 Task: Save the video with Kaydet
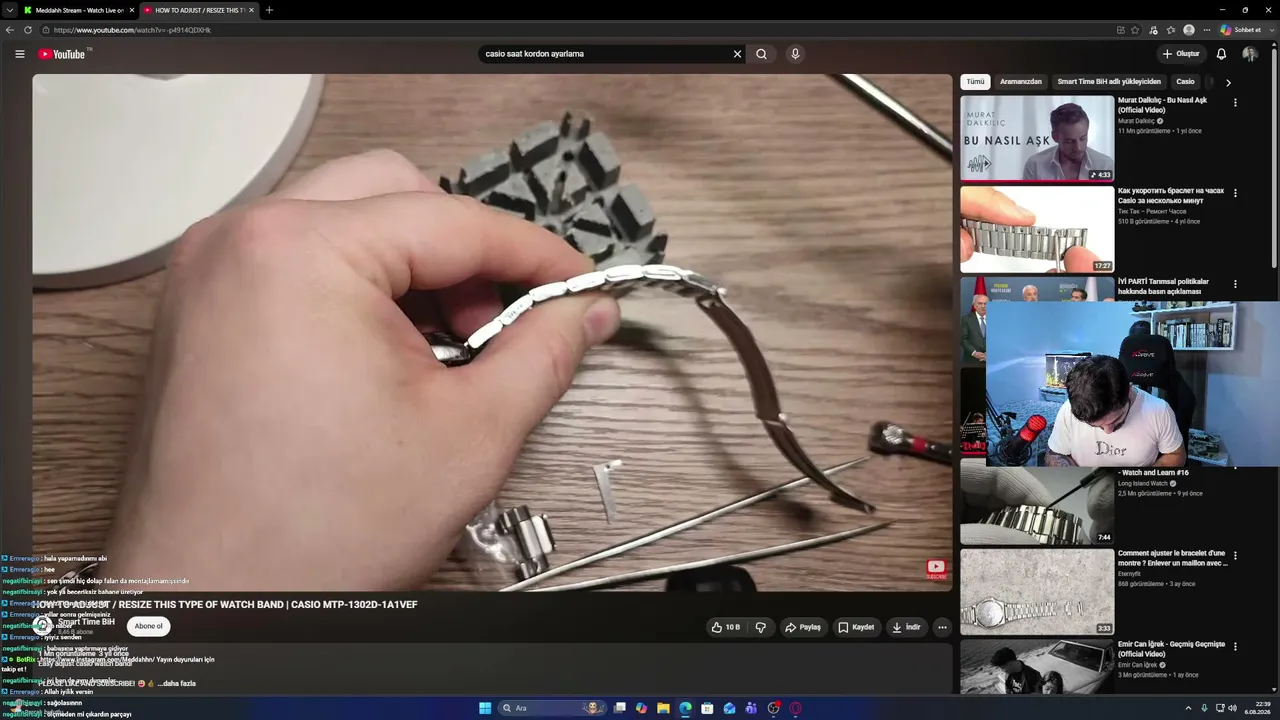coord(856,627)
